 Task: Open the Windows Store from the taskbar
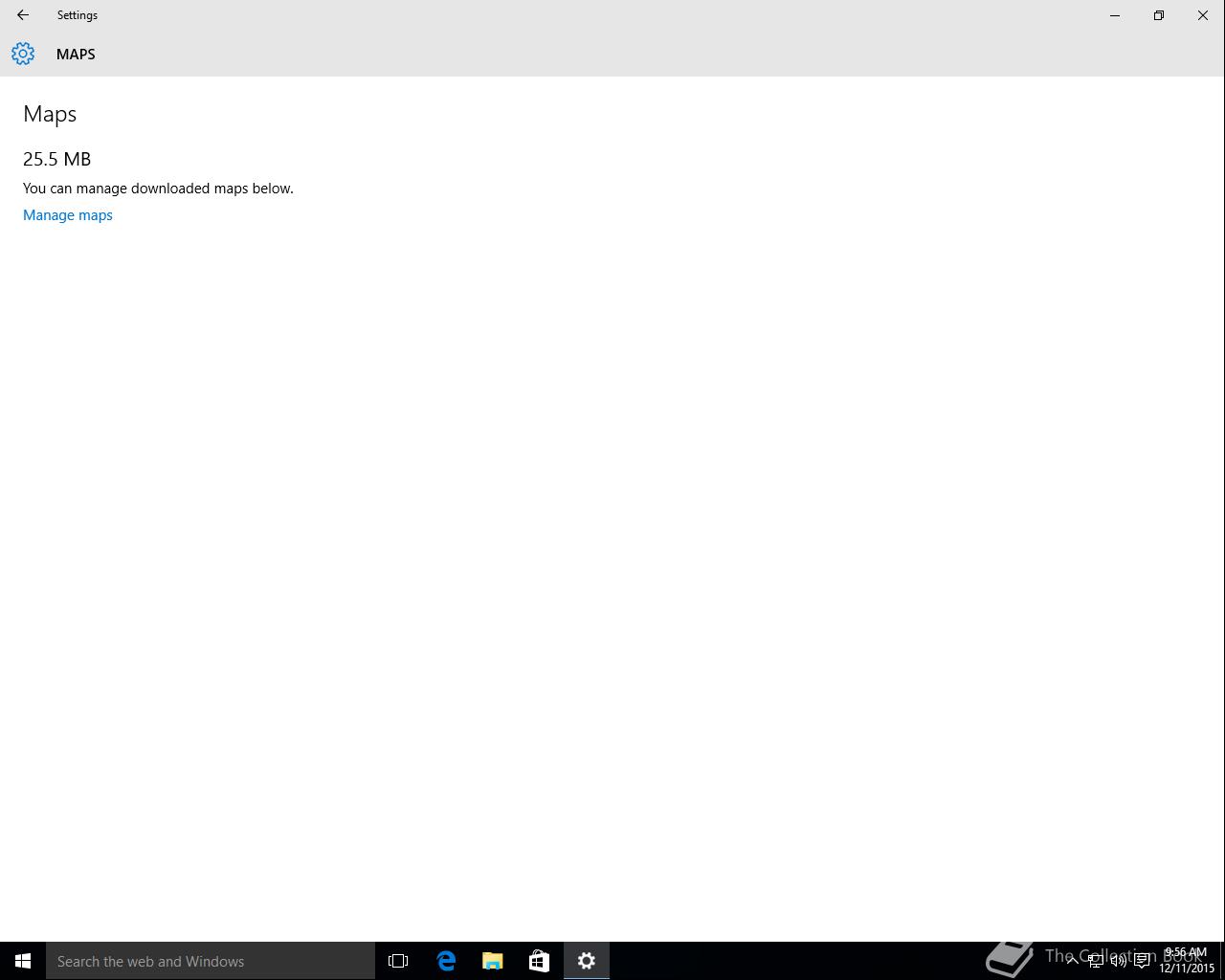[x=540, y=961]
